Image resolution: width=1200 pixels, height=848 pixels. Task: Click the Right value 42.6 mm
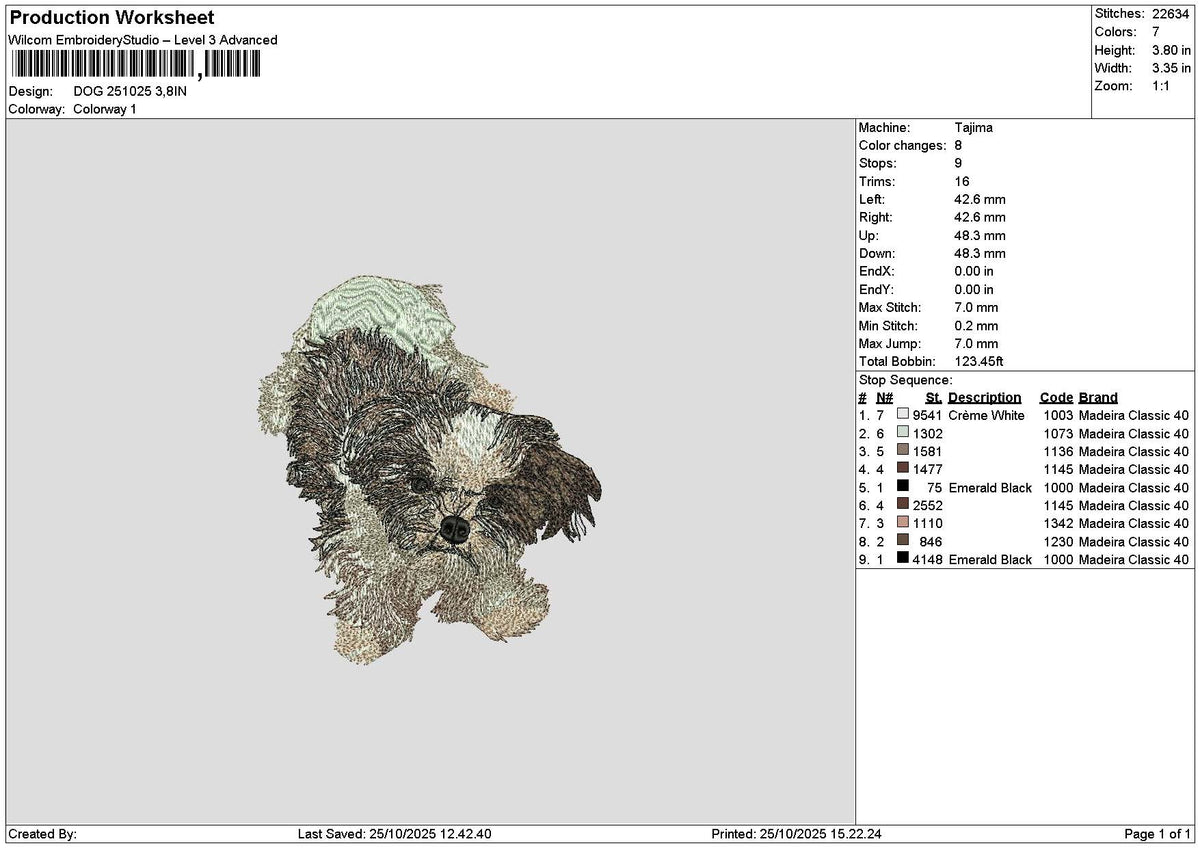coord(980,218)
